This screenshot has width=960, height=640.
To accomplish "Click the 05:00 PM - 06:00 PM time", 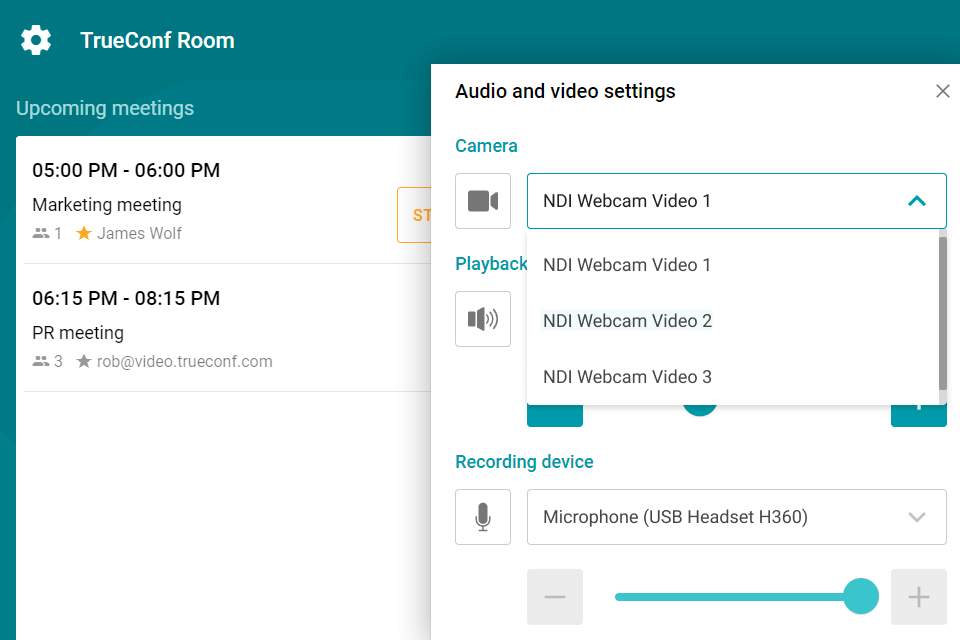I will click(126, 170).
